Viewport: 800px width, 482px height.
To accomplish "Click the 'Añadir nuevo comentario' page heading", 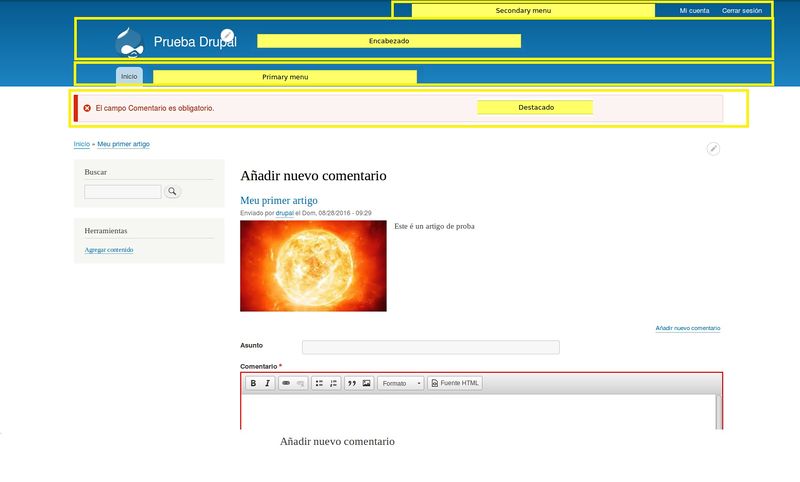I will pos(313,175).
